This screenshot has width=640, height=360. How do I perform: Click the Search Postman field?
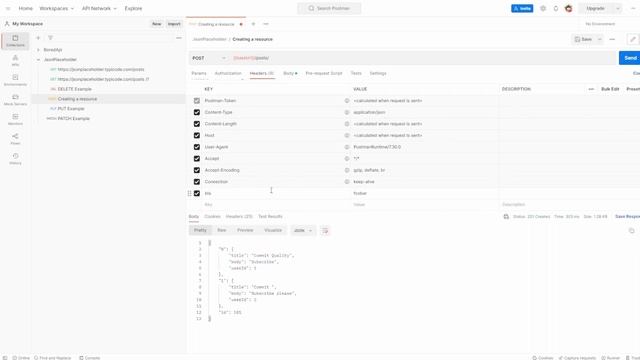(x=329, y=8)
